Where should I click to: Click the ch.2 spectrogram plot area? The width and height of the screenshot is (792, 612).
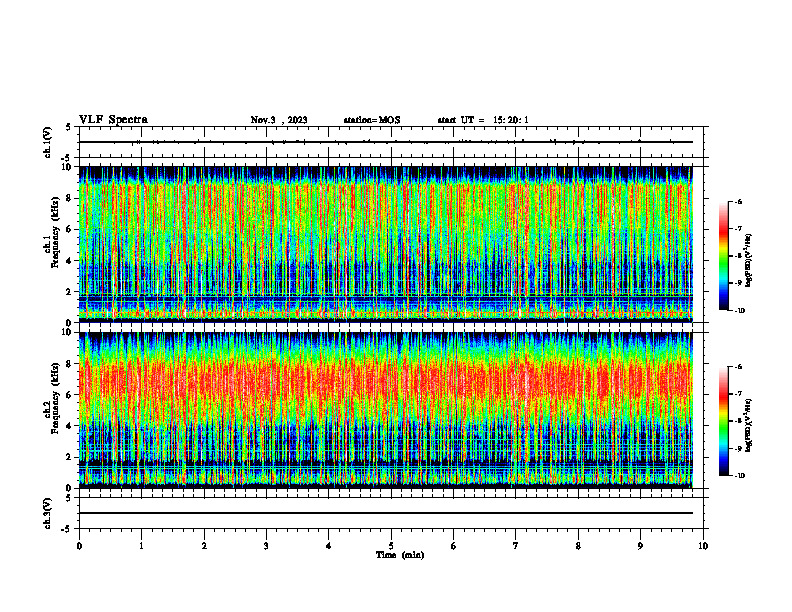click(385, 410)
